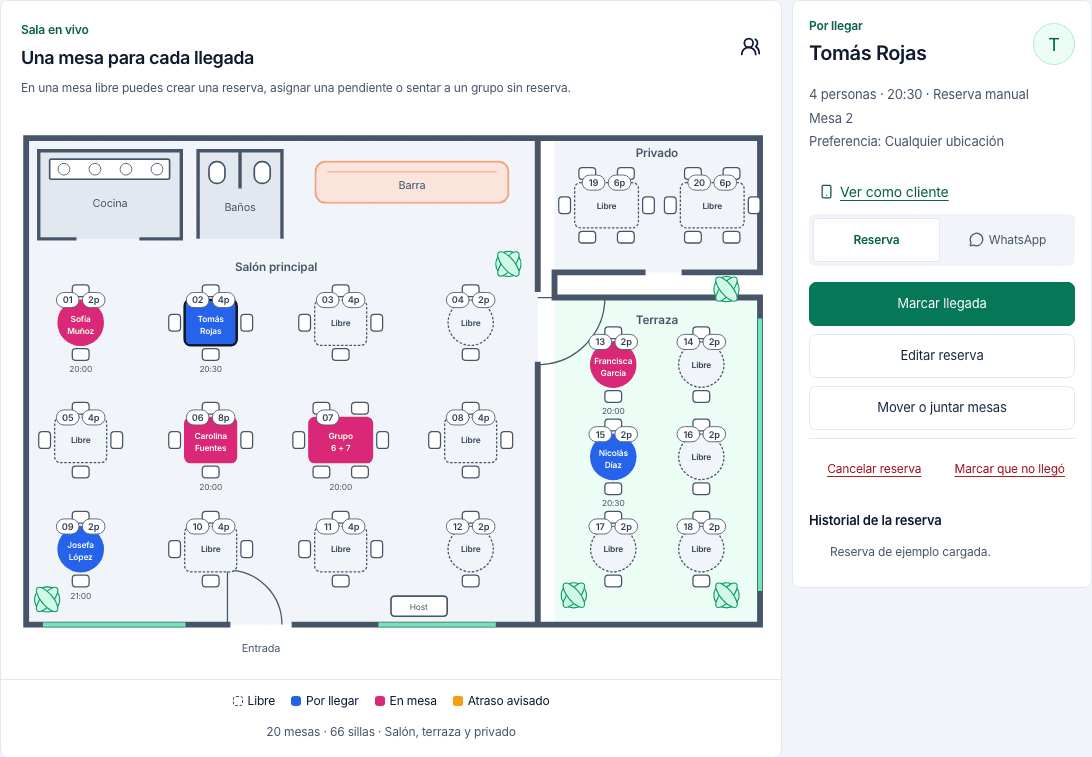Viewport: 1092px width, 757px height.
Task: Click the Cancelar reserva link
Action: (x=874, y=469)
